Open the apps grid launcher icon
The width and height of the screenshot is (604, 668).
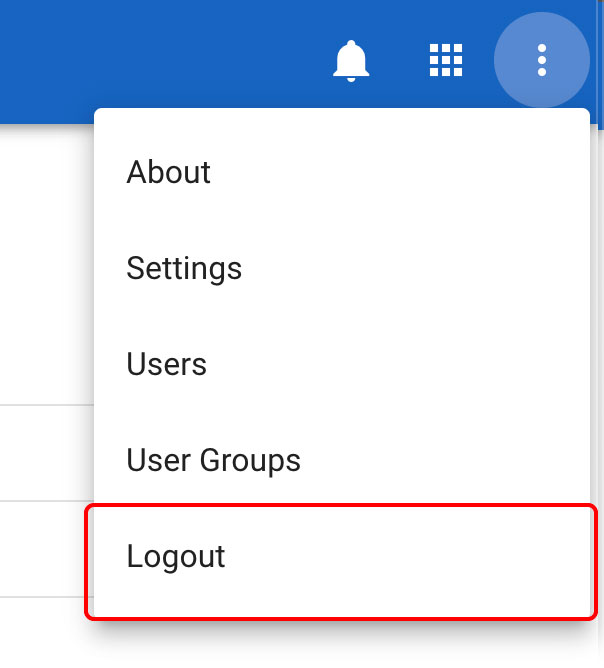(x=446, y=60)
